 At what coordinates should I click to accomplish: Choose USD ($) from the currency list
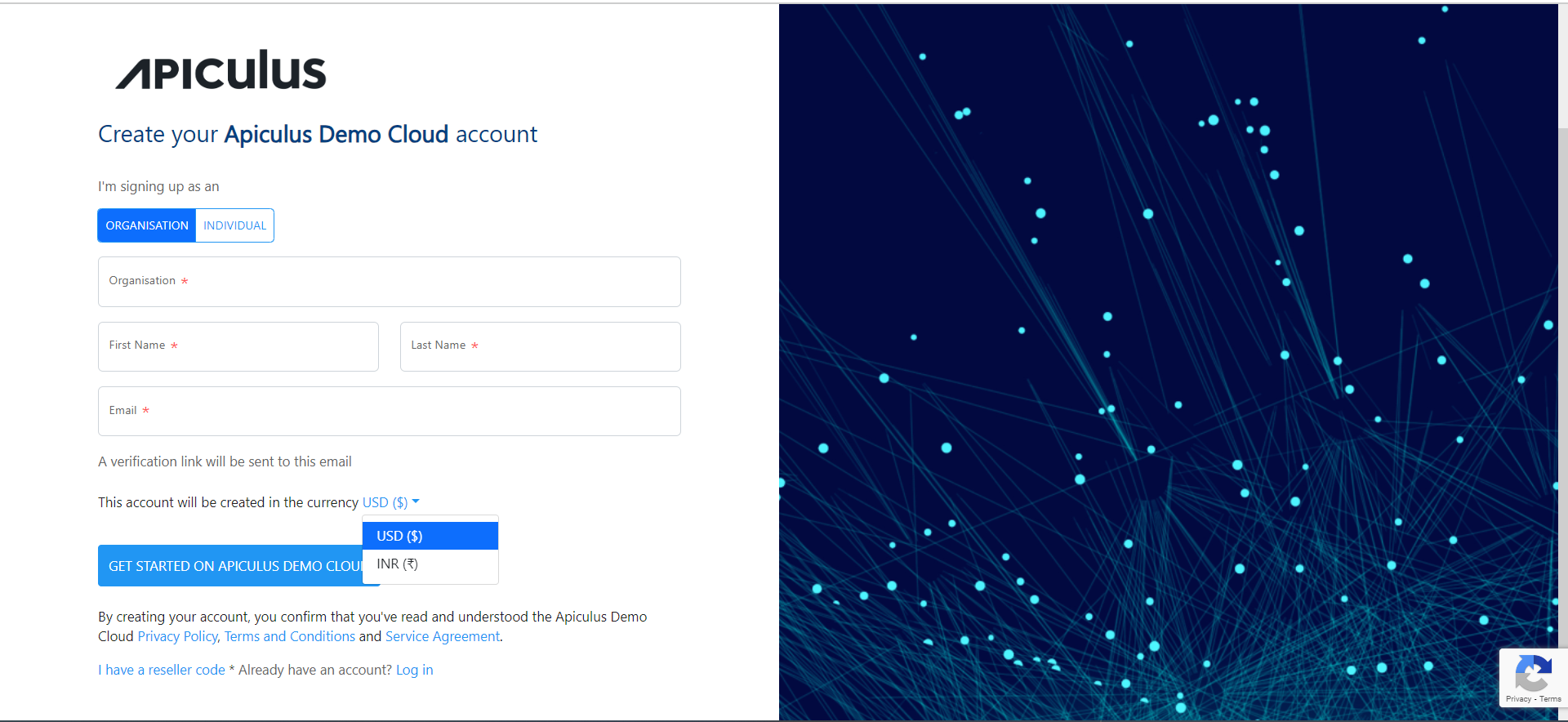point(430,536)
